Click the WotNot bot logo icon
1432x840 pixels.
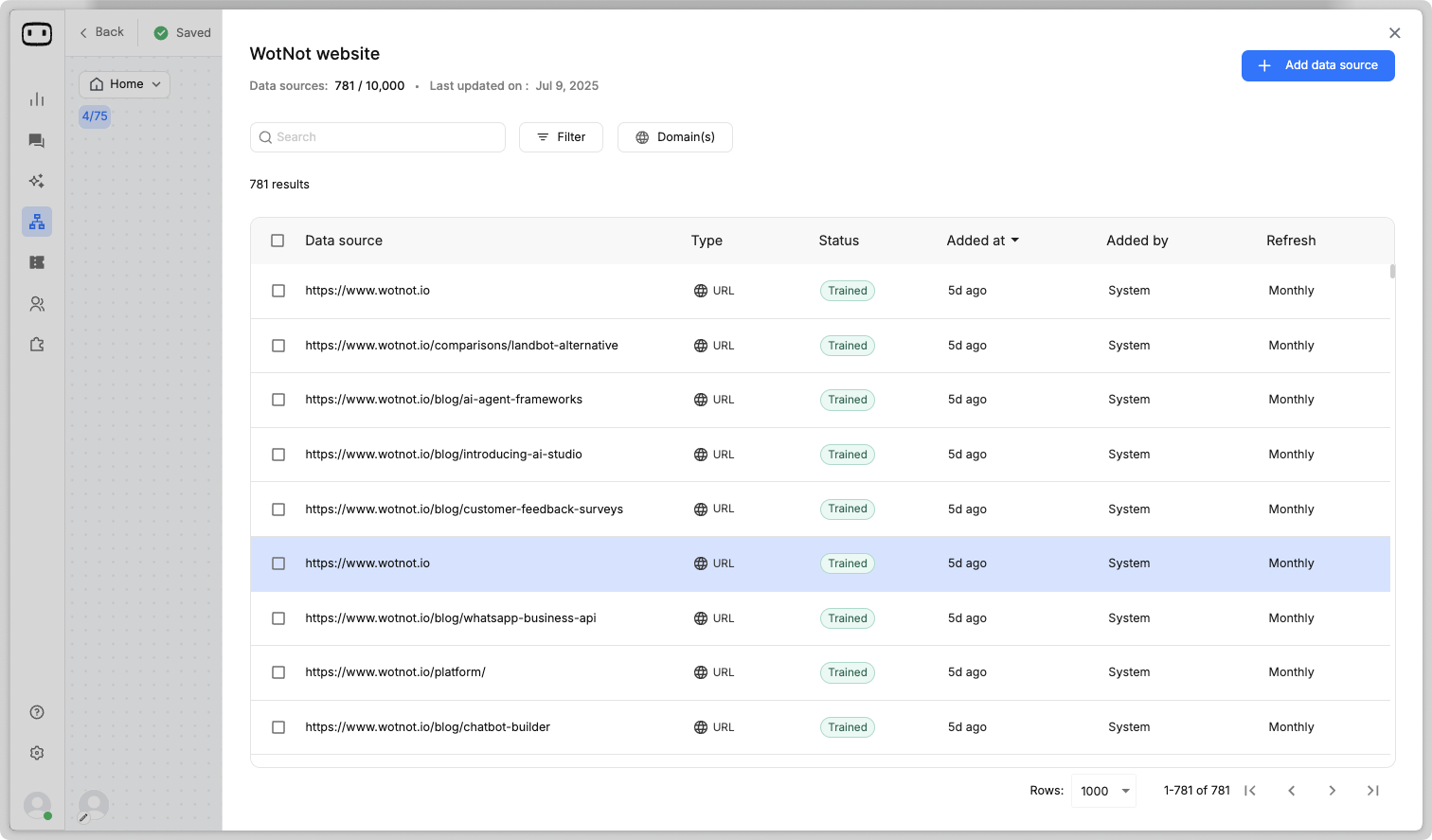click(x=37, y=34)
